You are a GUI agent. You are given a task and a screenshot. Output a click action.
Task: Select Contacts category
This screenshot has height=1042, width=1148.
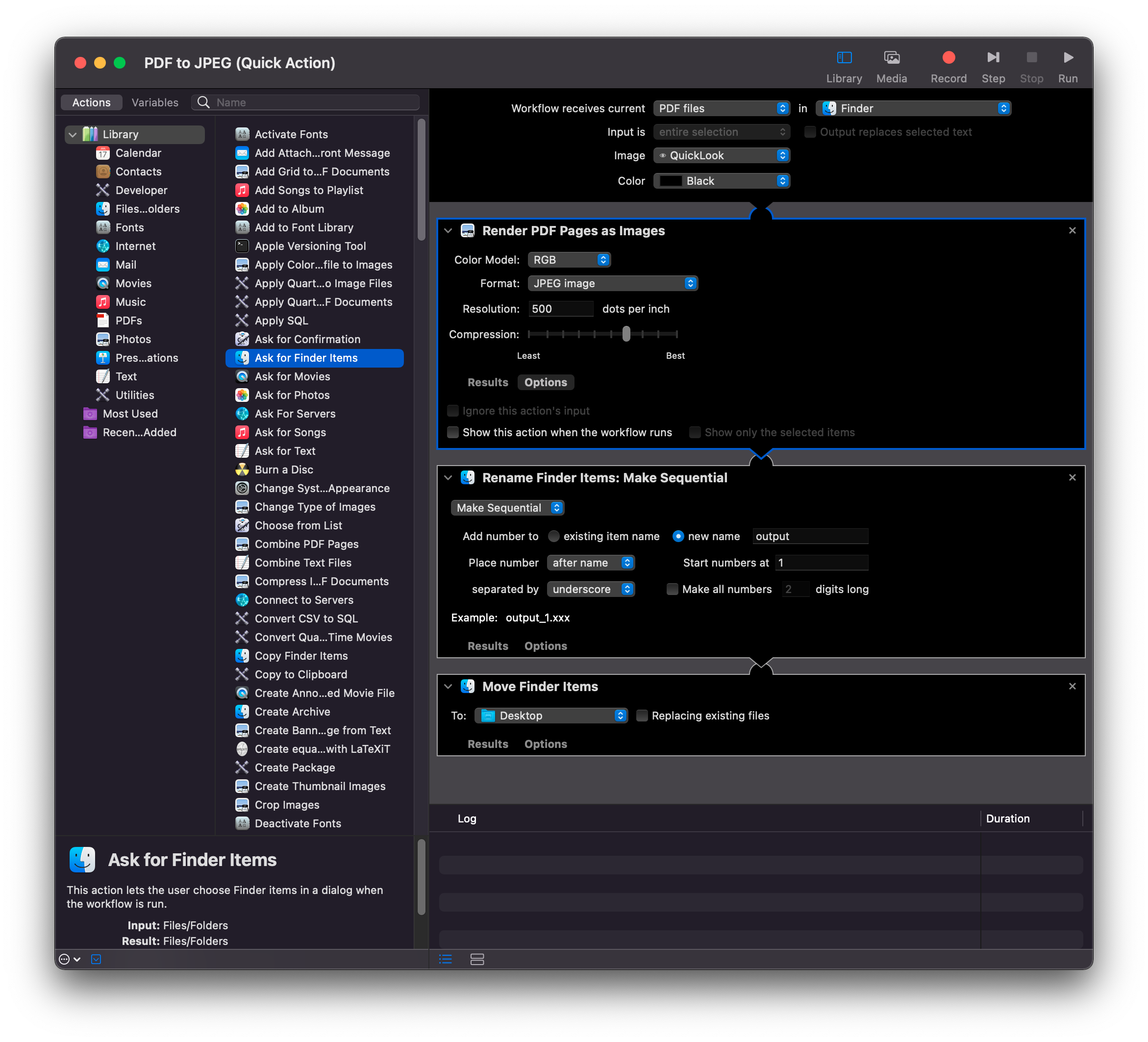(x=138, y=172)
